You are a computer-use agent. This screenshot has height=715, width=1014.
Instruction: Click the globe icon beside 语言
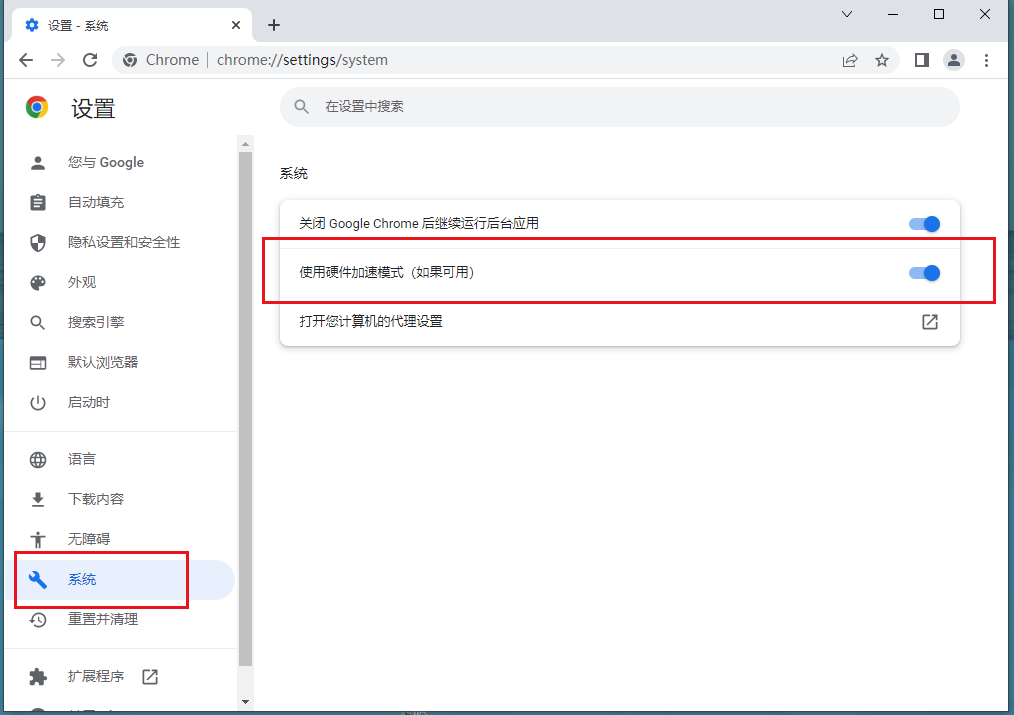tap(38, 460)
